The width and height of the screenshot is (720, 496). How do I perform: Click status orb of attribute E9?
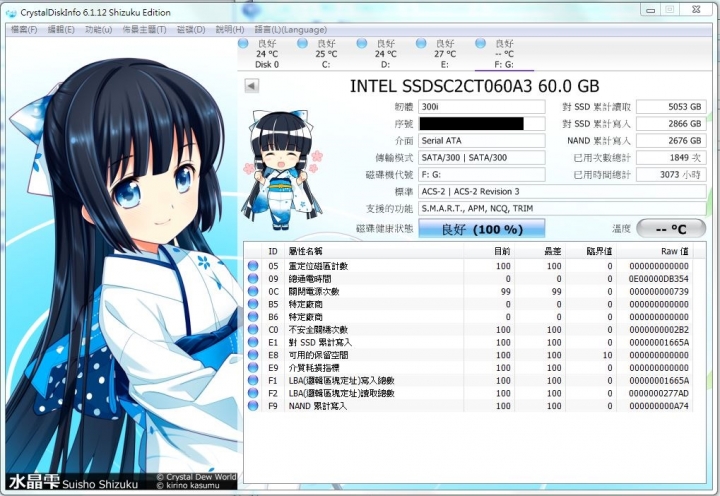click(253, 367)
